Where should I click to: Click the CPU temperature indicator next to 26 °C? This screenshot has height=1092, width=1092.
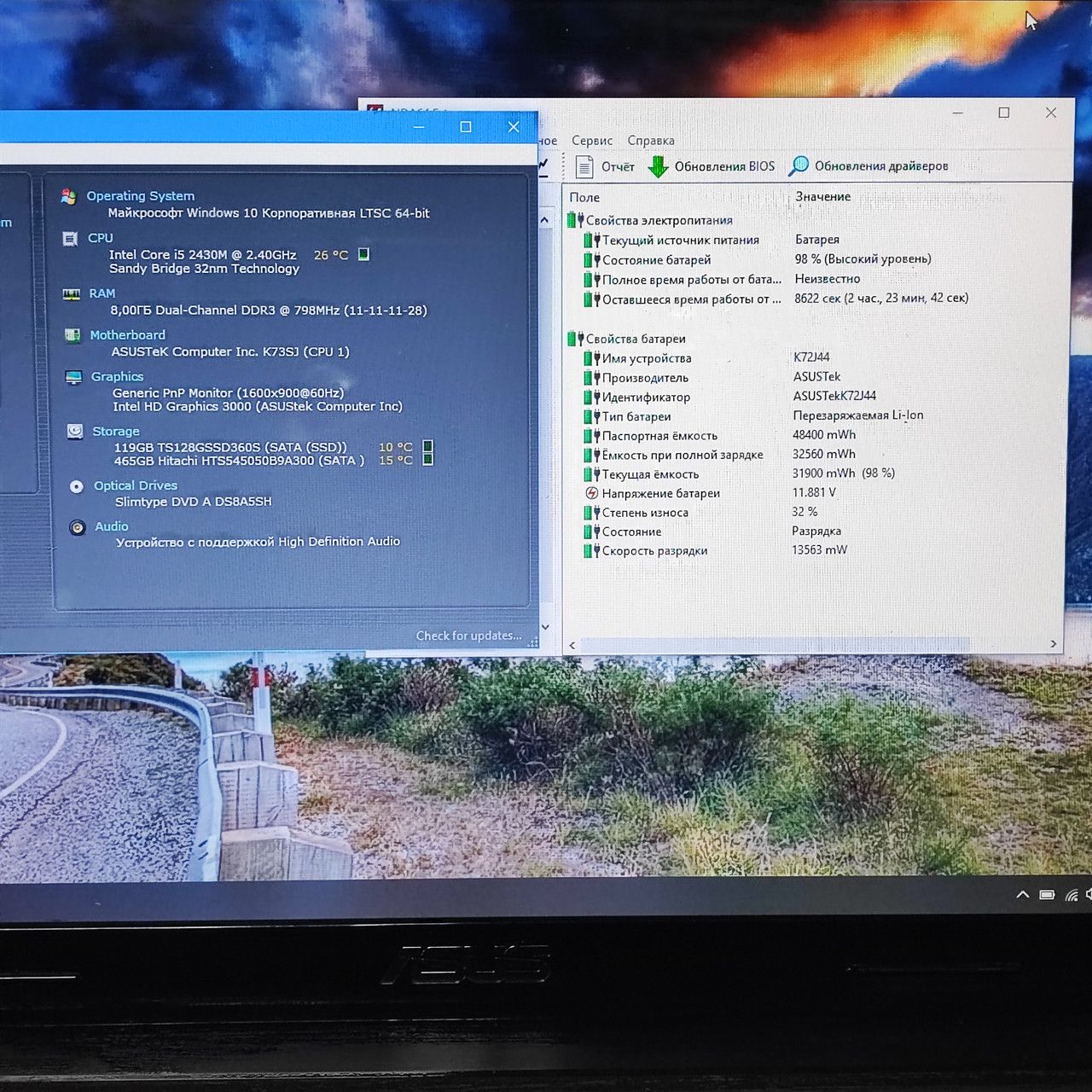click(363, 254)
